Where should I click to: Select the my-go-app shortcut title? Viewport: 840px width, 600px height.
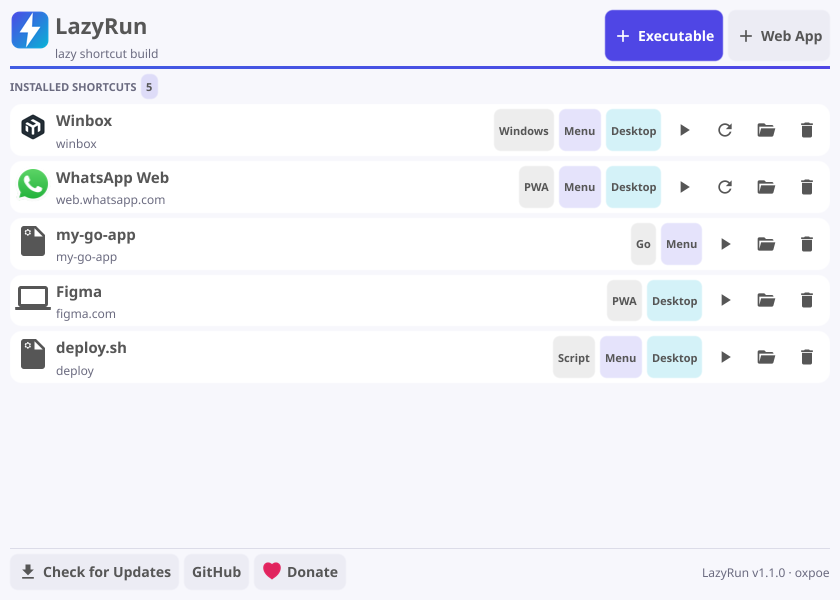click(96, 235)
